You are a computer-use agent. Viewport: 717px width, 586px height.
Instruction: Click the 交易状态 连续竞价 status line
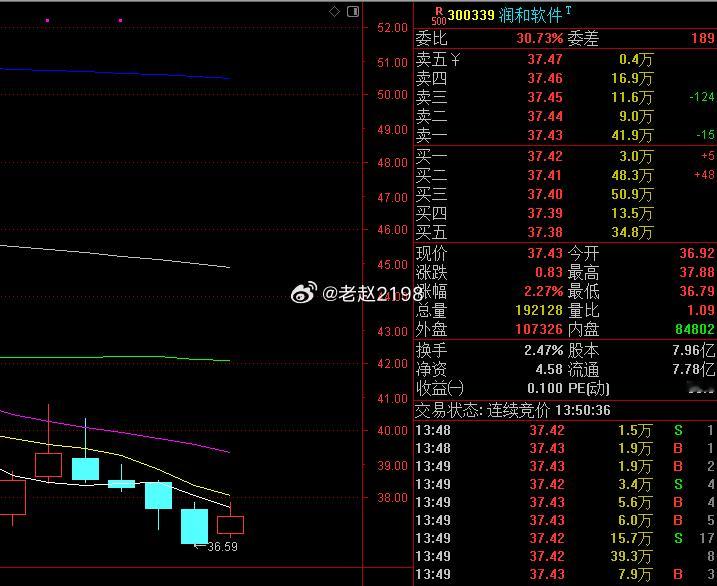513,410
